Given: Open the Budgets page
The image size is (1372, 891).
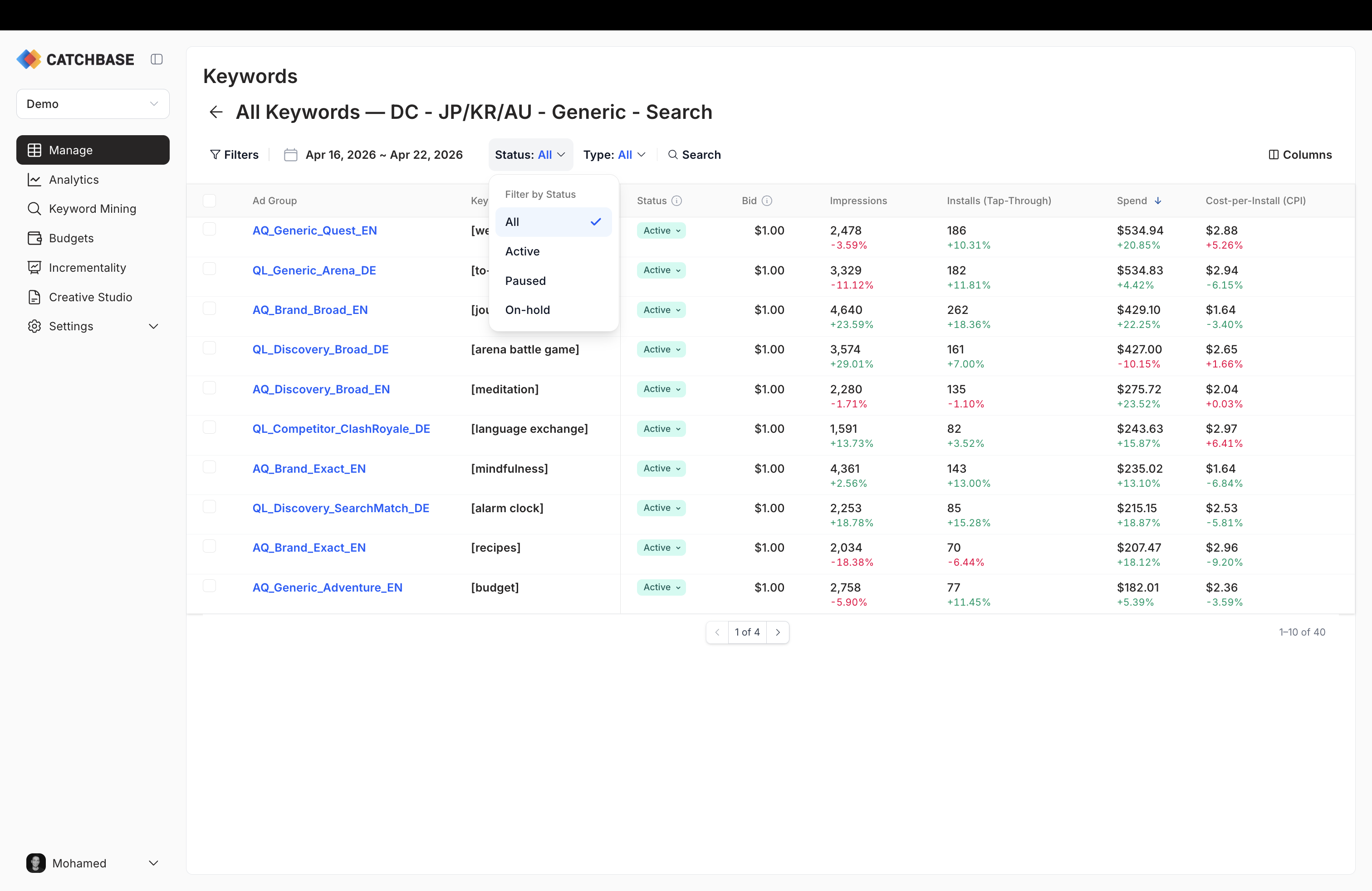Looking at the screenshot, I should tap(71, 238).
